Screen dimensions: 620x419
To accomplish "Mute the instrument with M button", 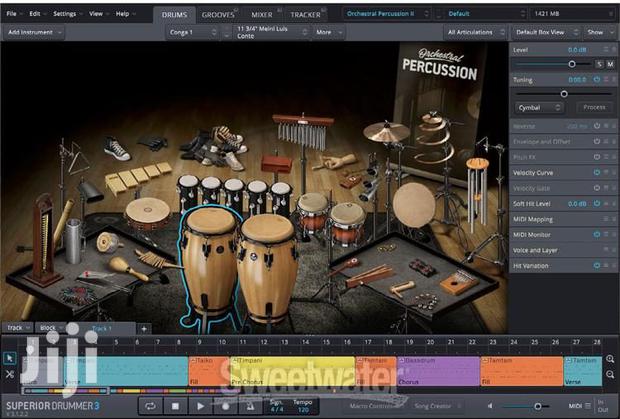I will click(x=610, y=64).
